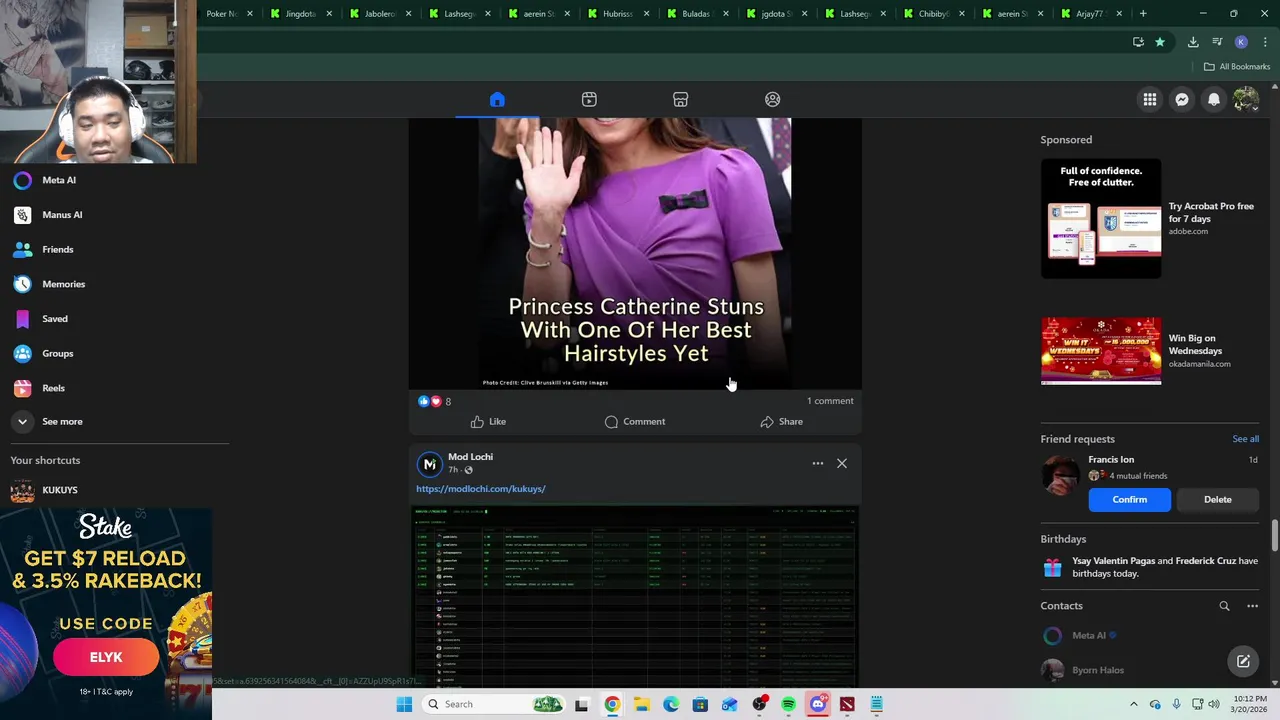Bookmark this page with star icon
1280x720 pixels.
tap(1160, 42)
